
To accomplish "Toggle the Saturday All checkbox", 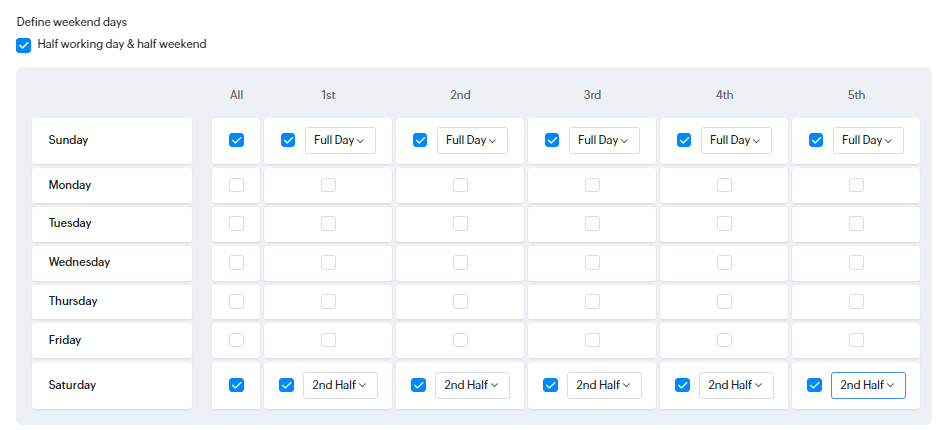I will click(x=237, y=385).
